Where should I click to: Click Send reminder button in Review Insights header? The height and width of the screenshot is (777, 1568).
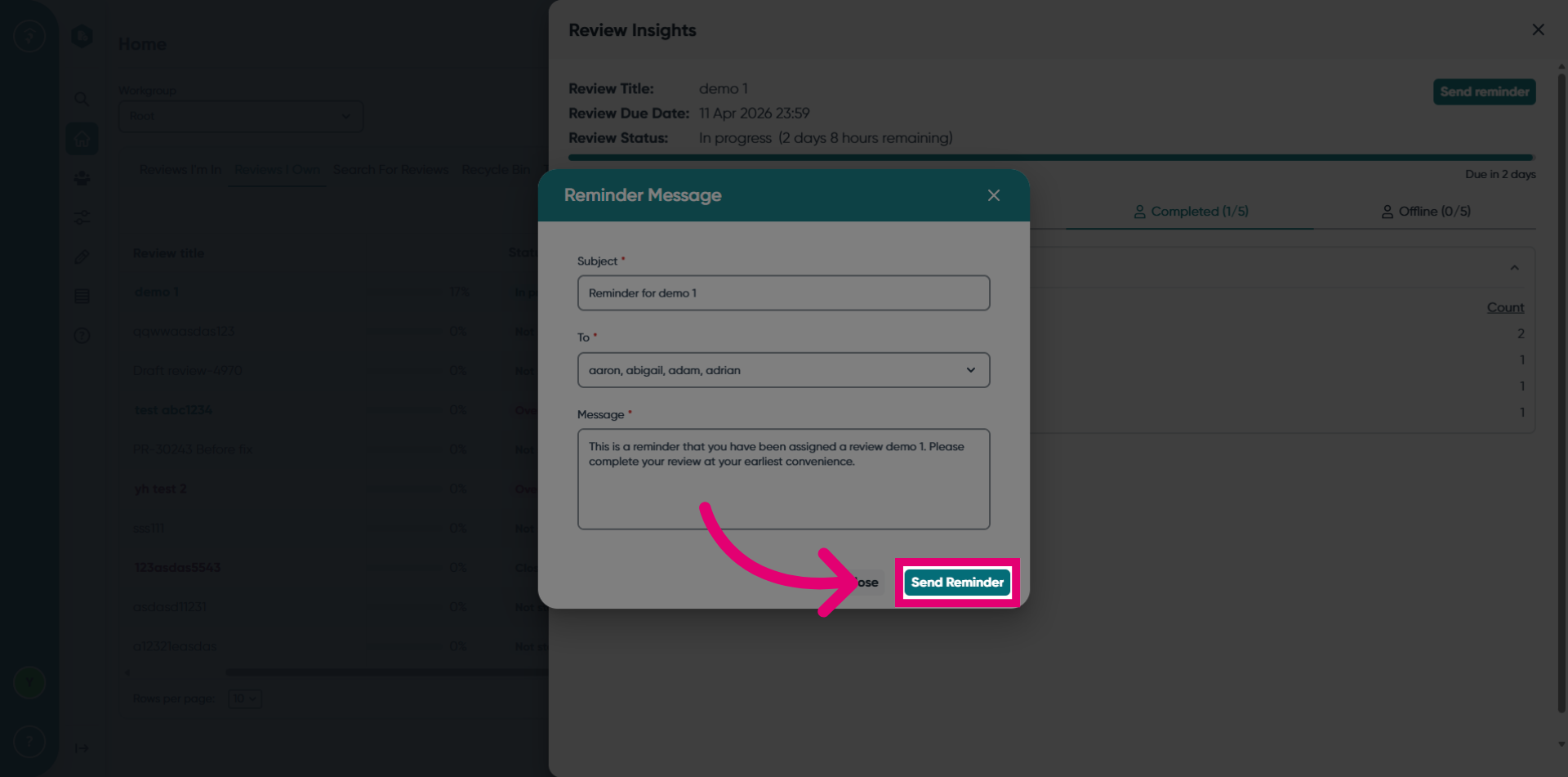(1484, 92)
